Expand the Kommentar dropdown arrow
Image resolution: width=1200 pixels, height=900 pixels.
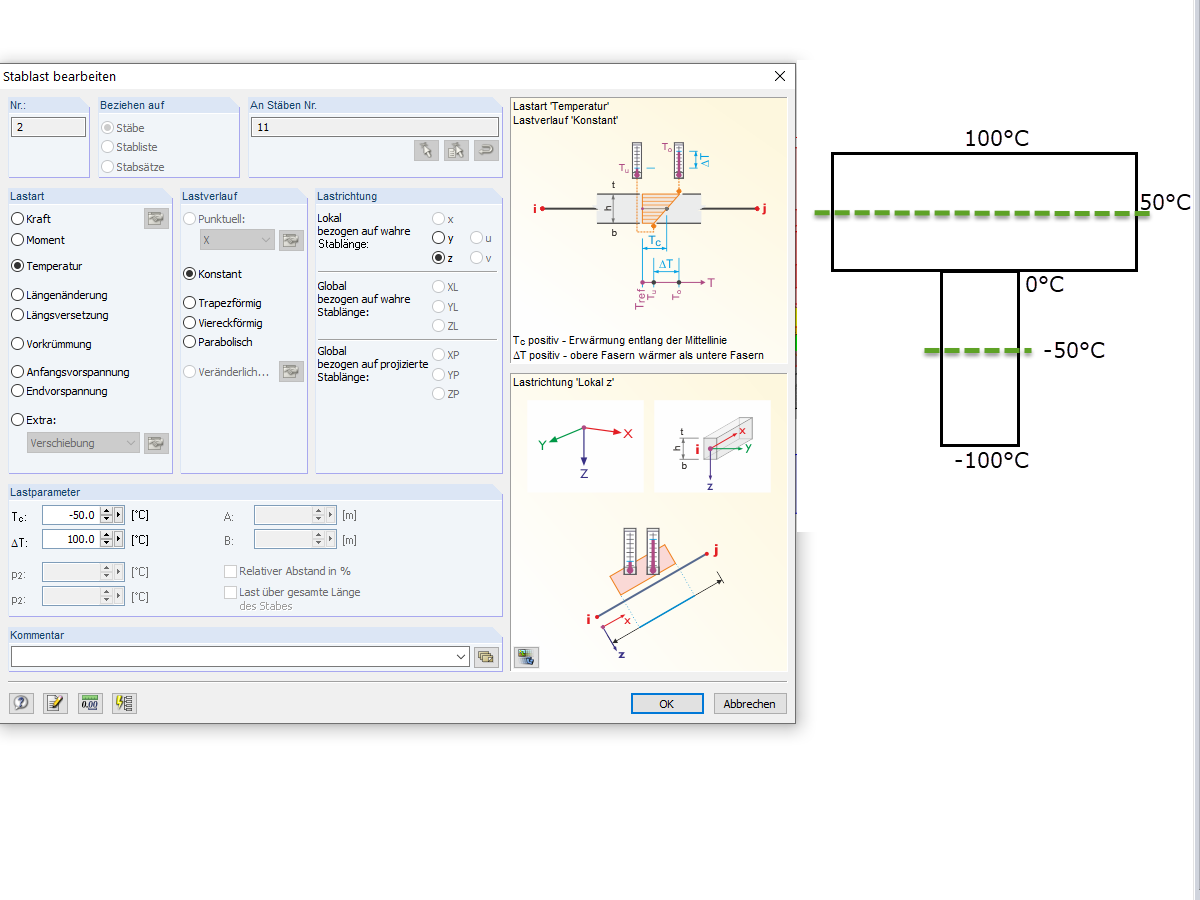[x=460, y=657]
